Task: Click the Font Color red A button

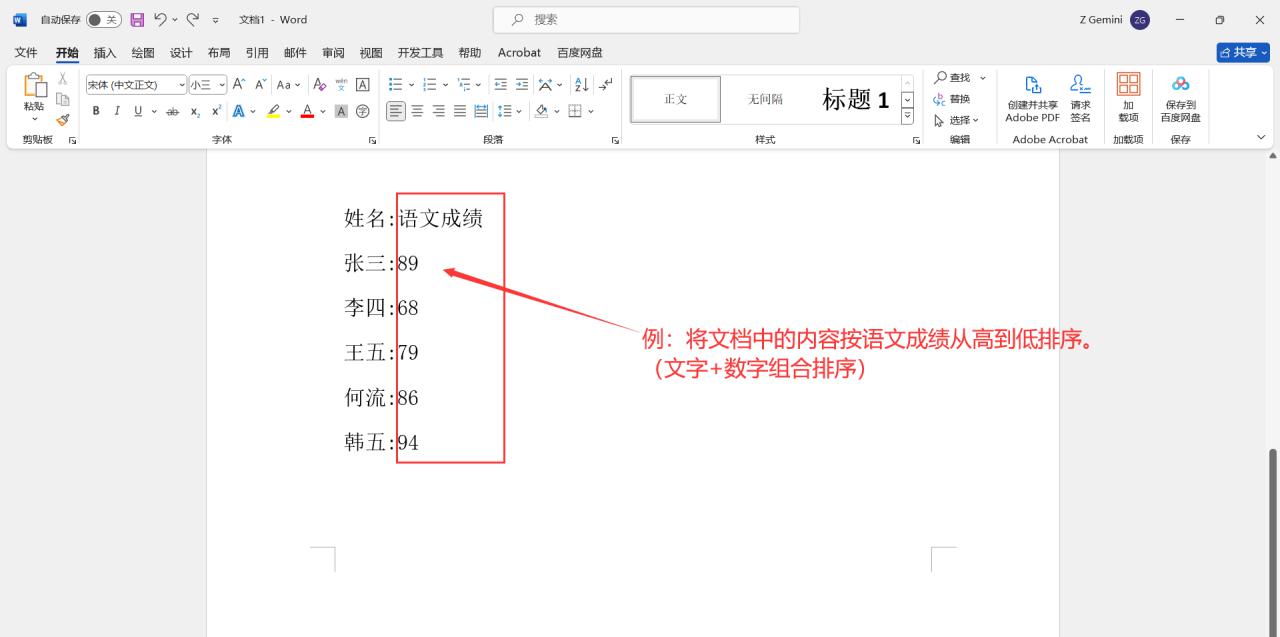Action: click(307, 111)
